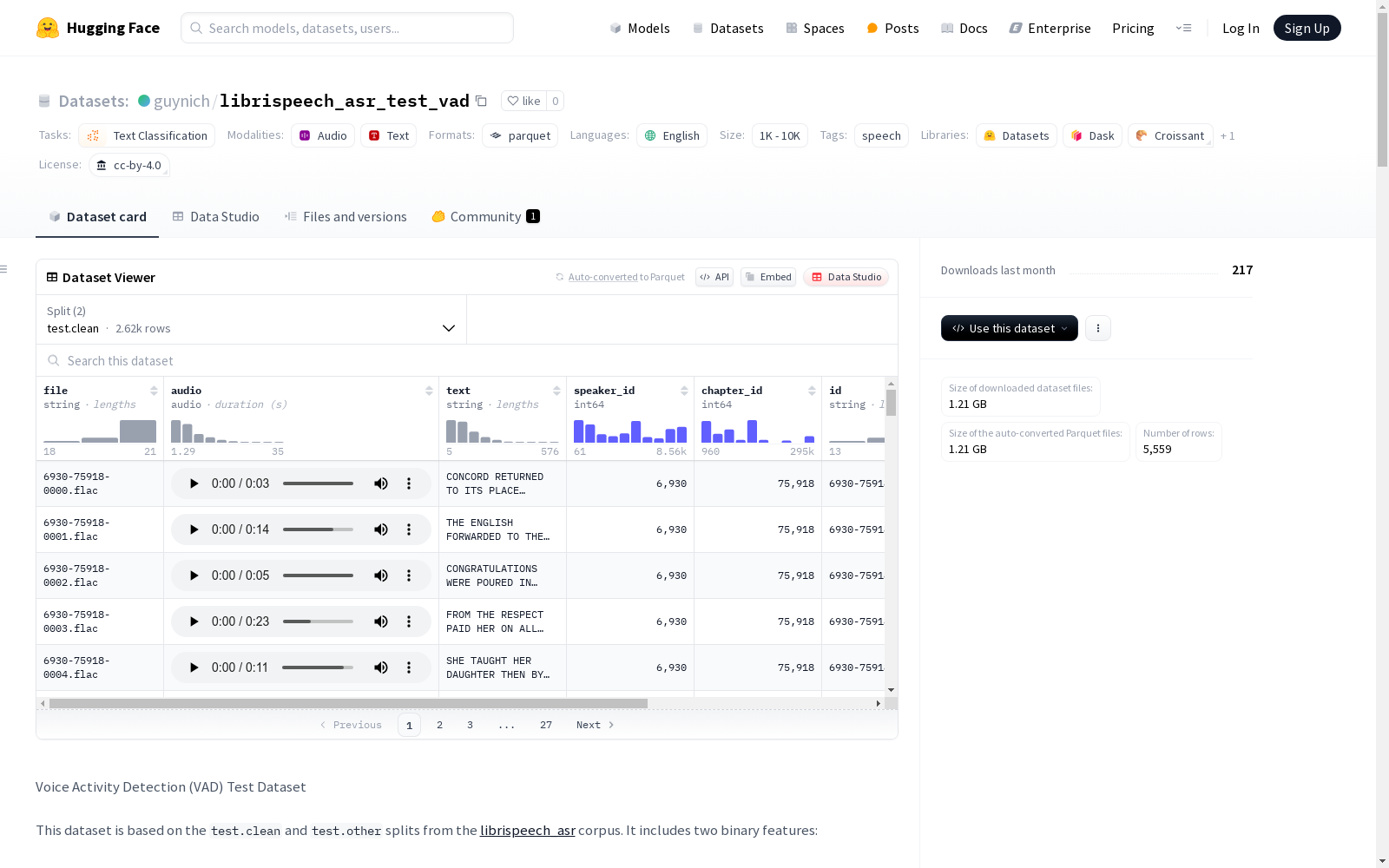Expand the +1 more libraries tag
The image size is (1389, 868).
1228,135
